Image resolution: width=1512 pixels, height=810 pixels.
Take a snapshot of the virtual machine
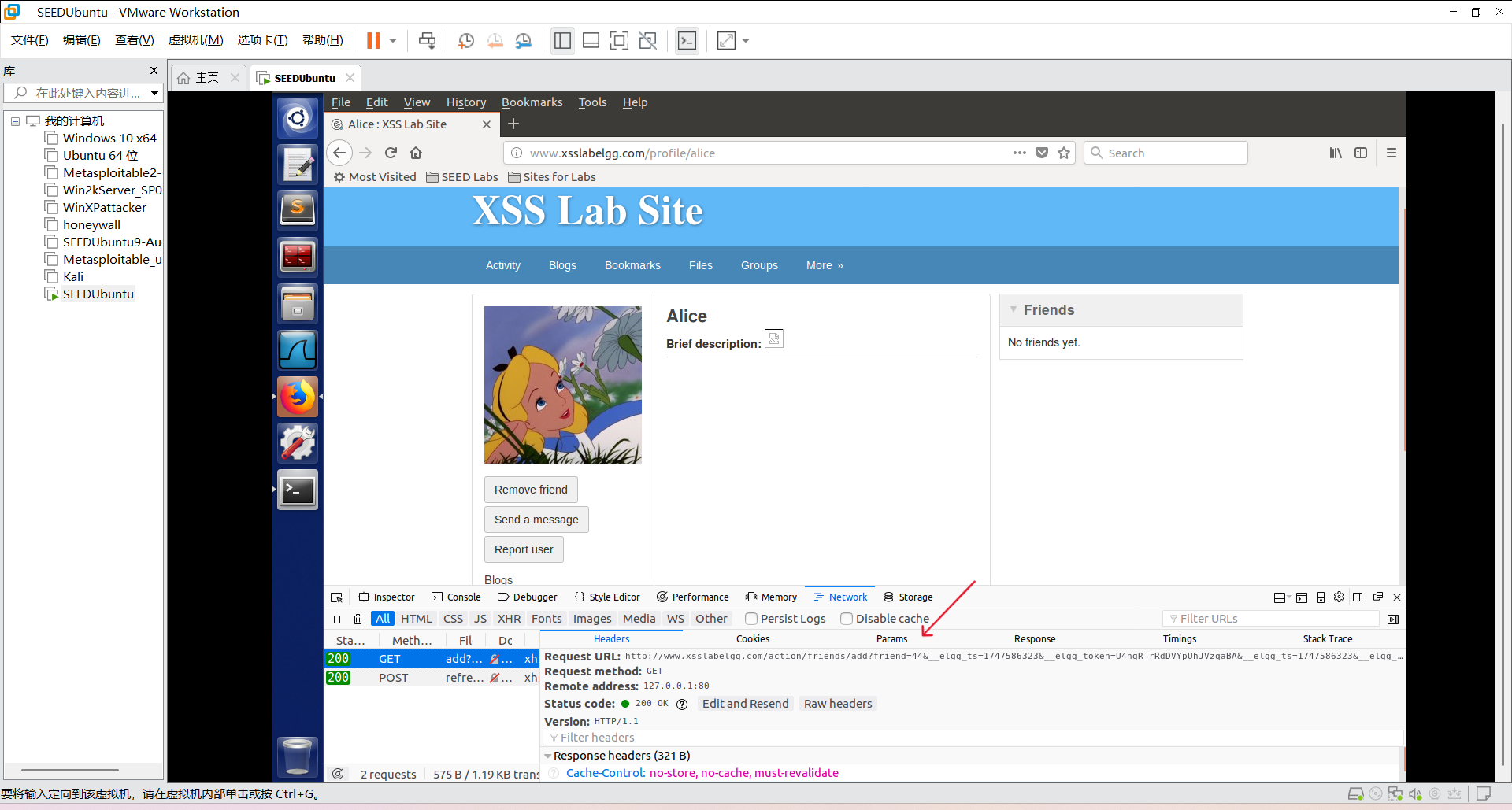coord(466,40)
